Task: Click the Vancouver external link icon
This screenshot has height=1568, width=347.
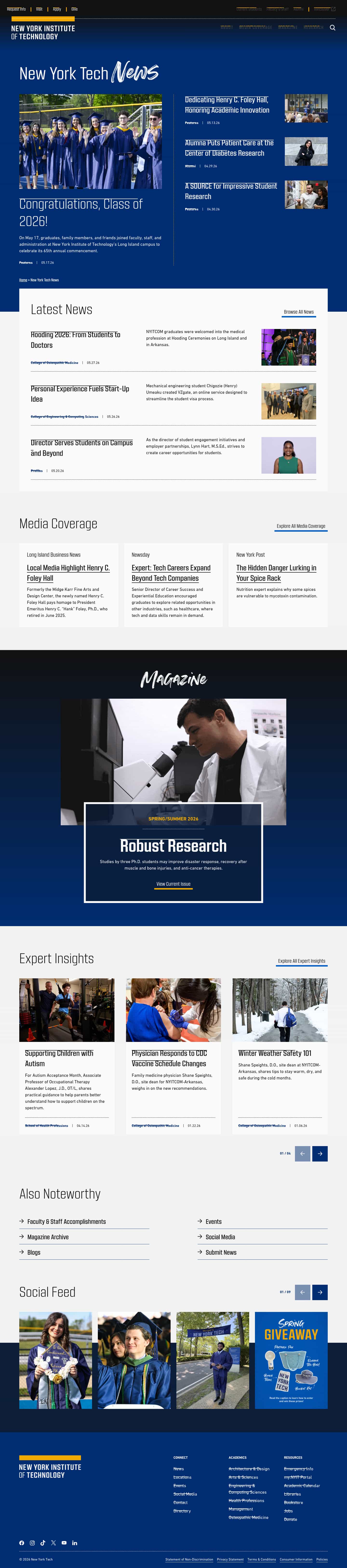Action: 334,9
